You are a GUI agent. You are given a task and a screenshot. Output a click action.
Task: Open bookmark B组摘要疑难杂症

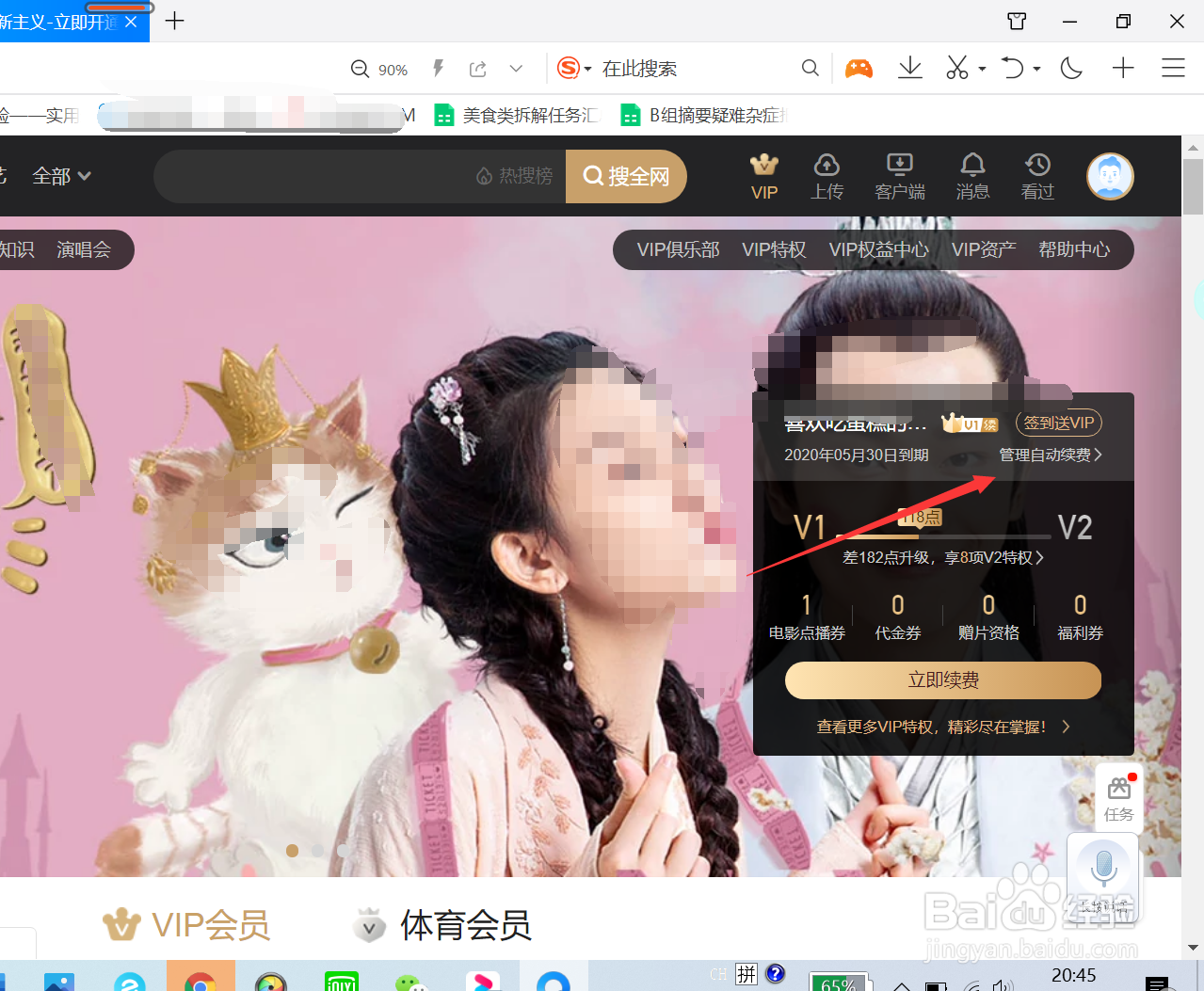click(704, 115)
